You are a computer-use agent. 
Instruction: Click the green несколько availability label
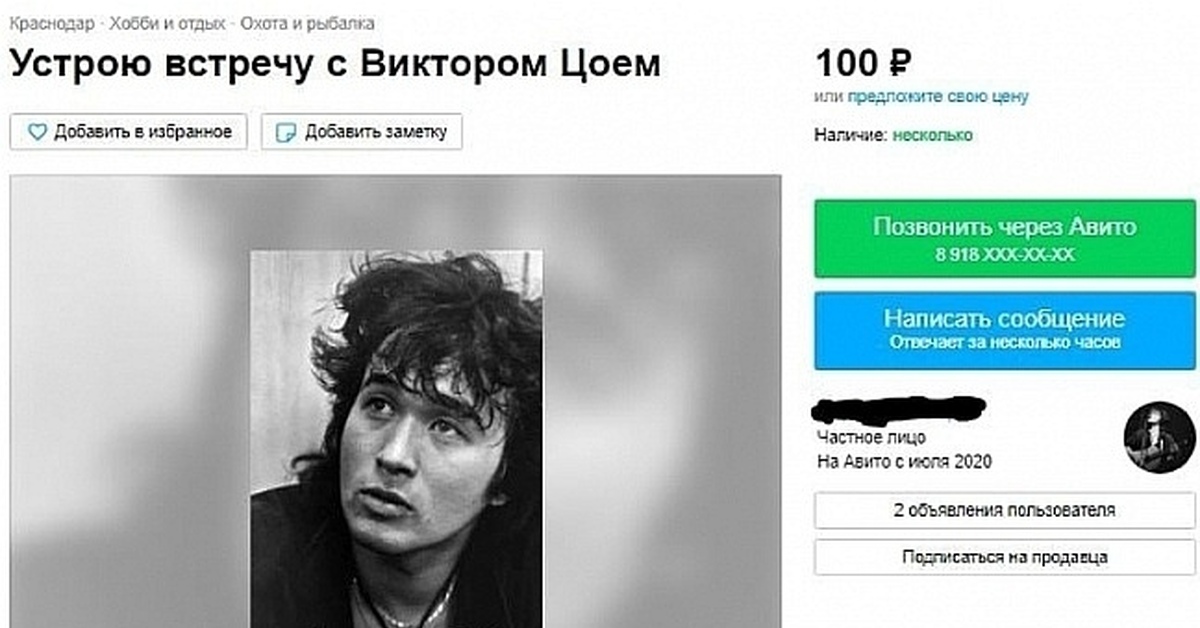pos(933,135)
